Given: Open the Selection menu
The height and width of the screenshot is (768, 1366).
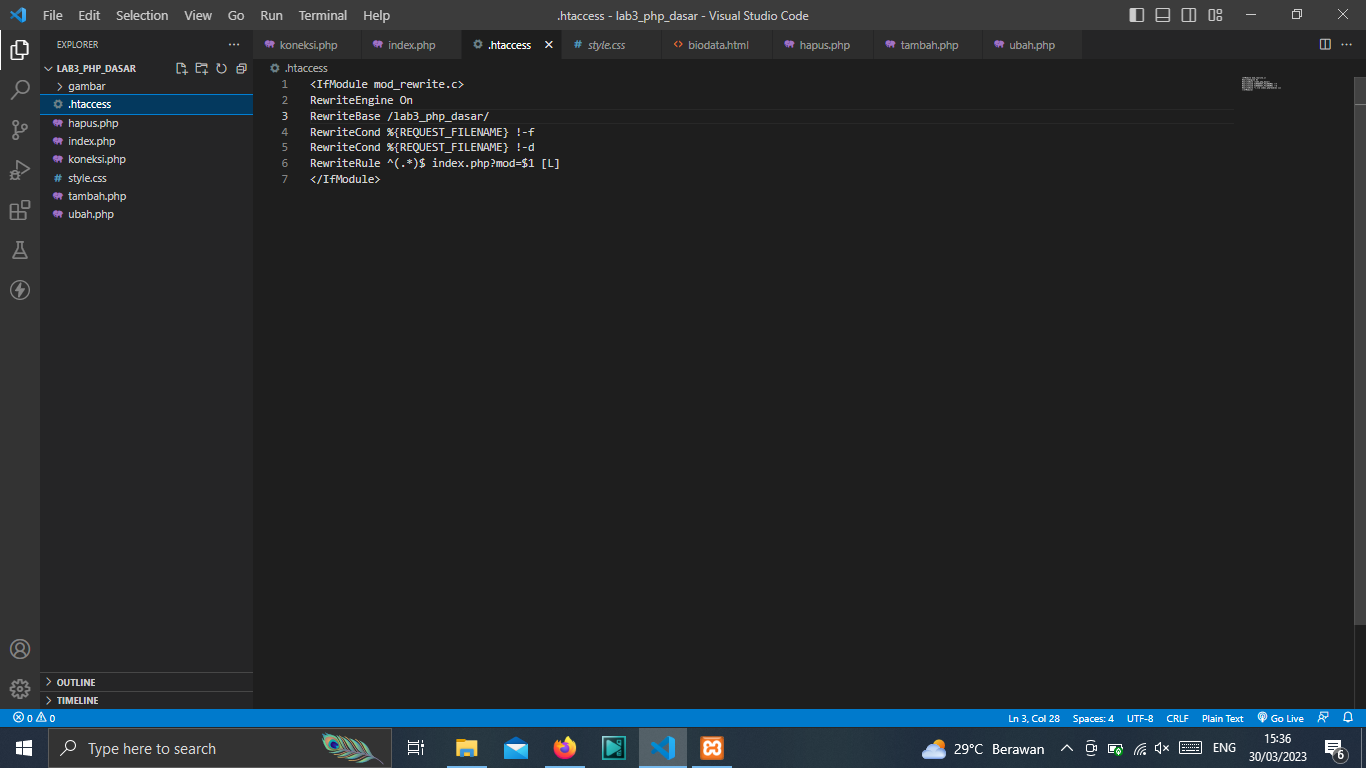Looking at the screenshot, I should click(142, 15).
